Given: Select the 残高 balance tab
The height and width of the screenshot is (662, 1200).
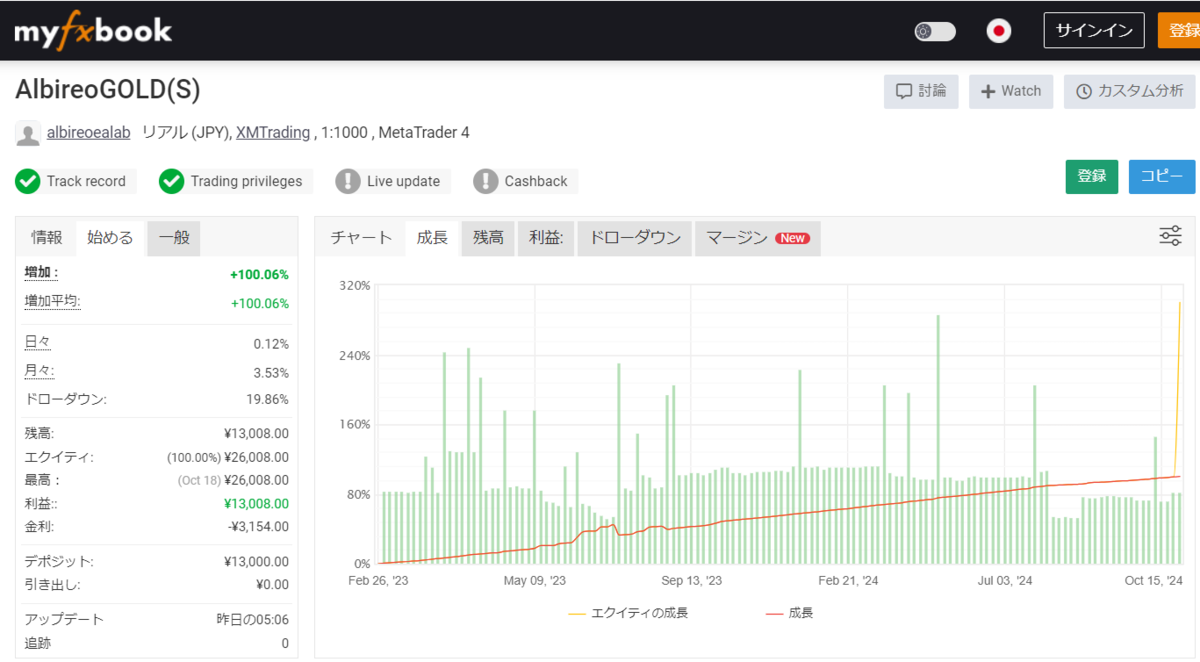Looking at the screenshot, I should [488, 238].
